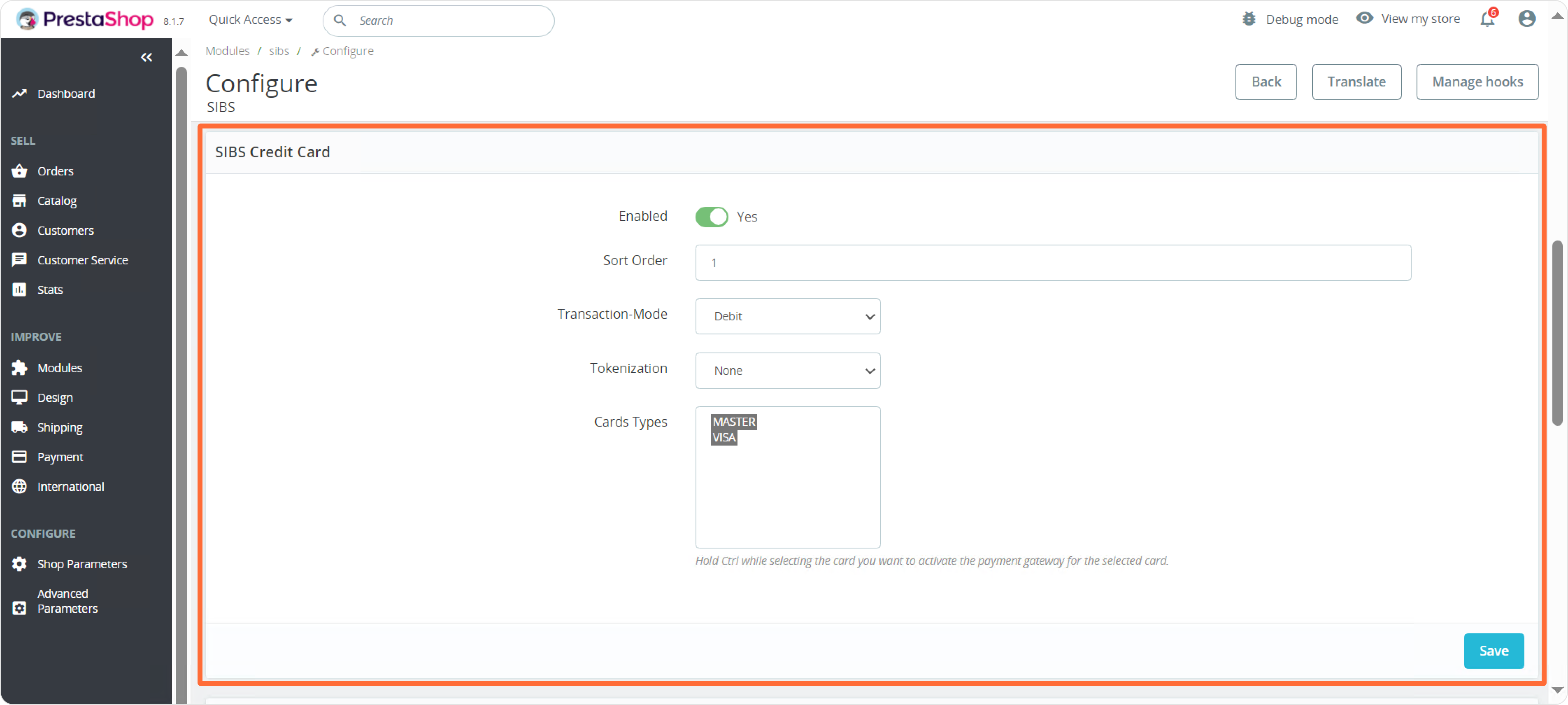Image resolution: width=1568 pixels, height=705 pixels.
Task: Open the user profile avatar icon
Action: (x=1526, y=19)
